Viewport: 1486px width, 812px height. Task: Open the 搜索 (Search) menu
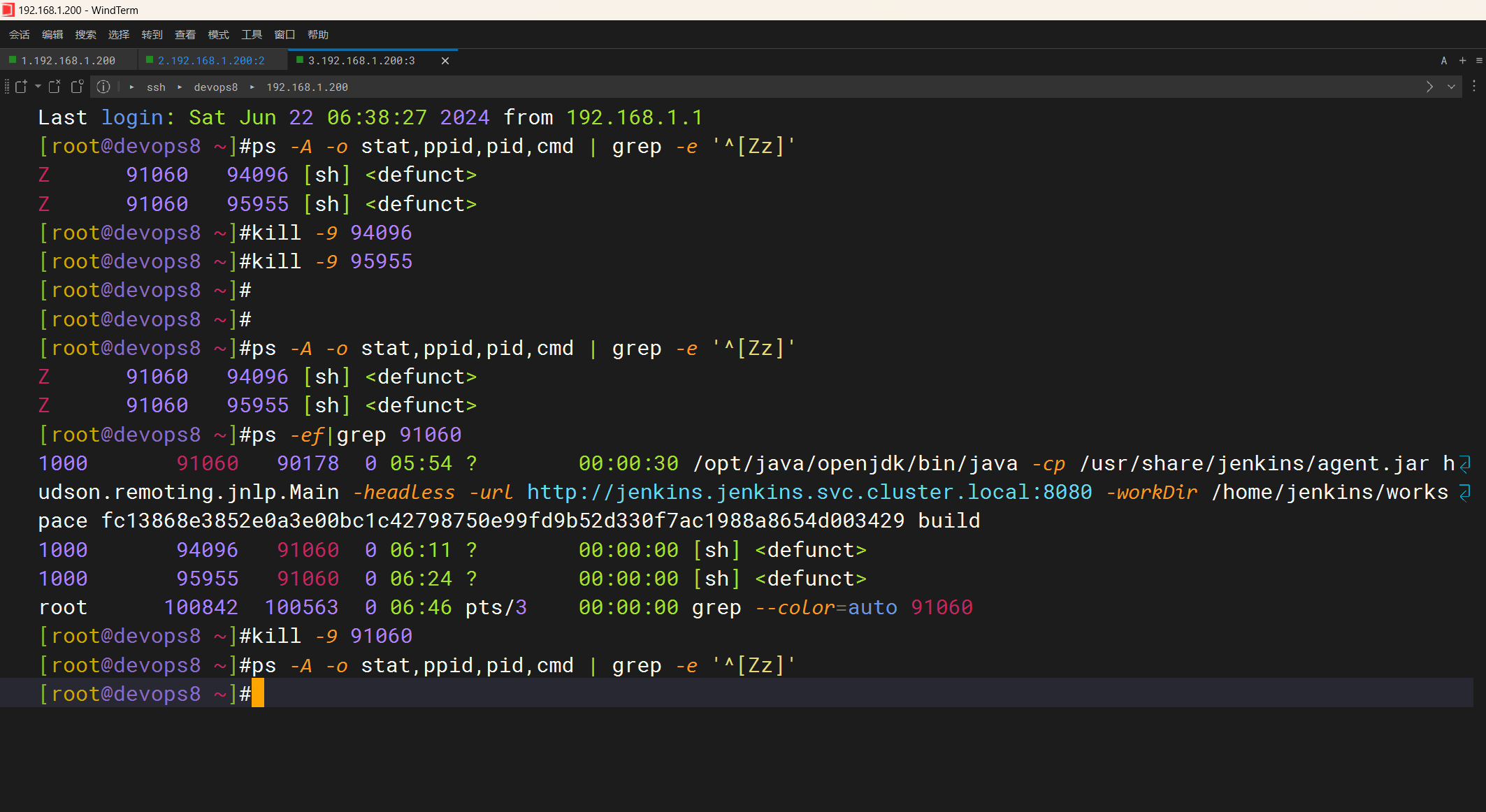[x=85, y=34]
